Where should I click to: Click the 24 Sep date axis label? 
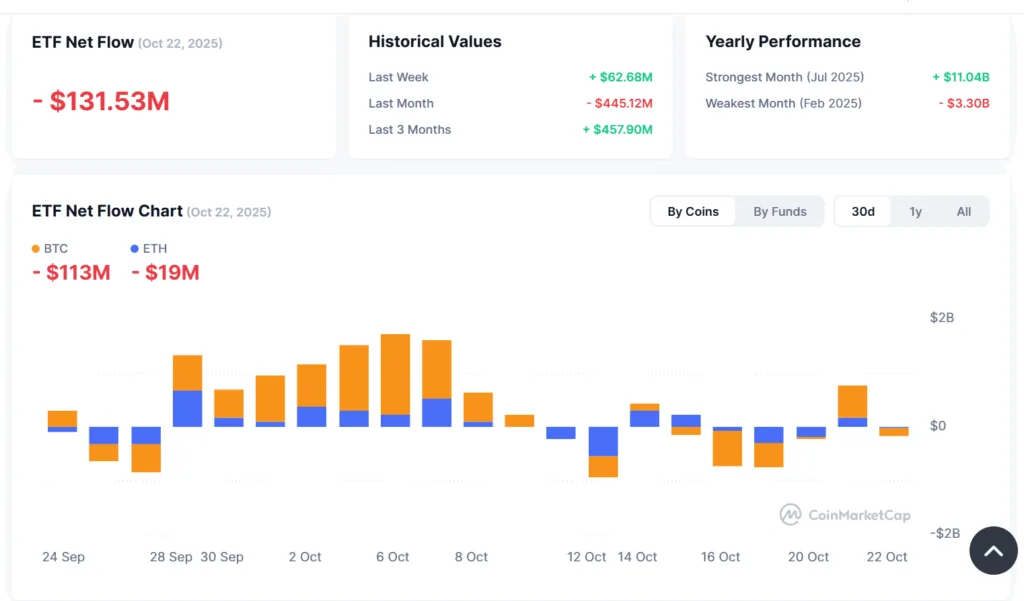point(63,557)
